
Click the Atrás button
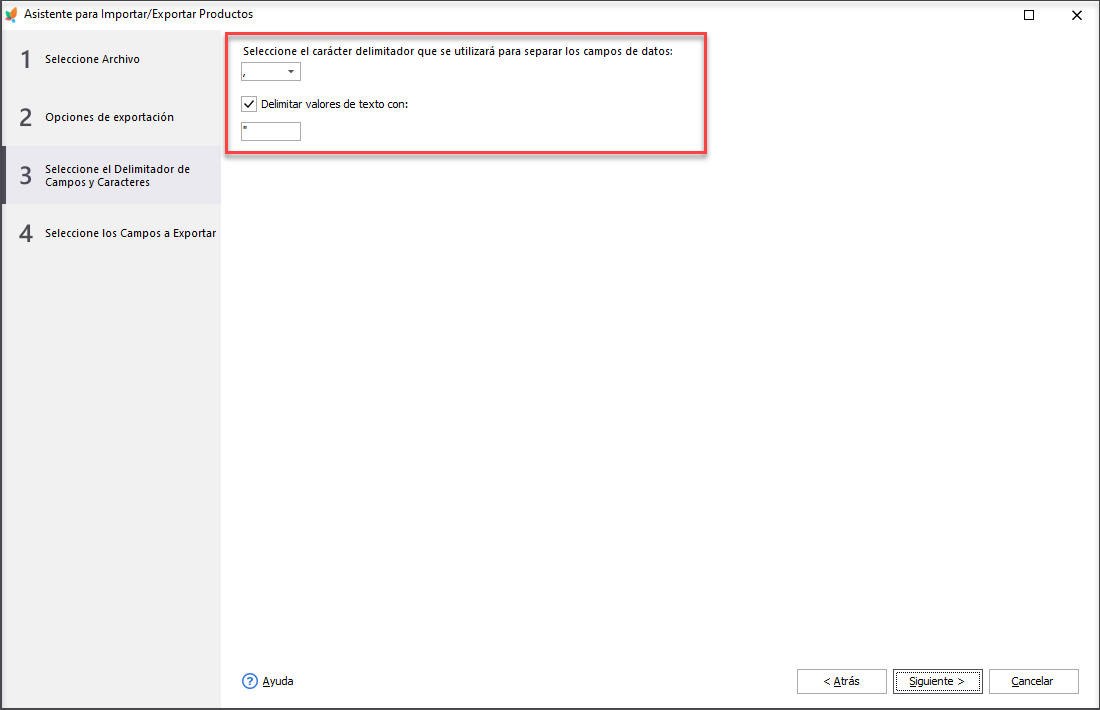click(841, 681)
